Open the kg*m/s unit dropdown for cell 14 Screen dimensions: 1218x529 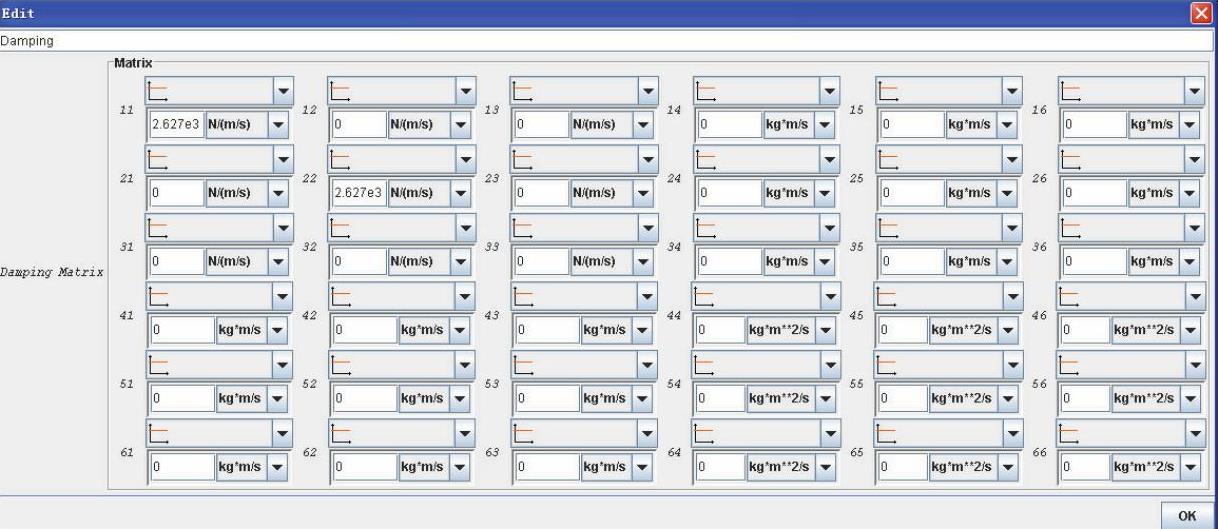pyautogui.click(x=828, y=125)
